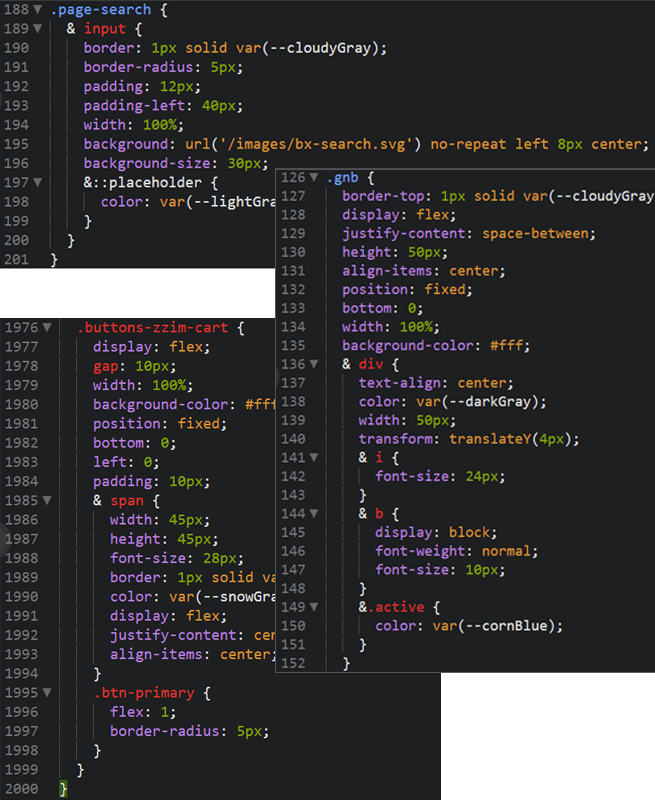Fold the '& b' block at line 144

314,514
